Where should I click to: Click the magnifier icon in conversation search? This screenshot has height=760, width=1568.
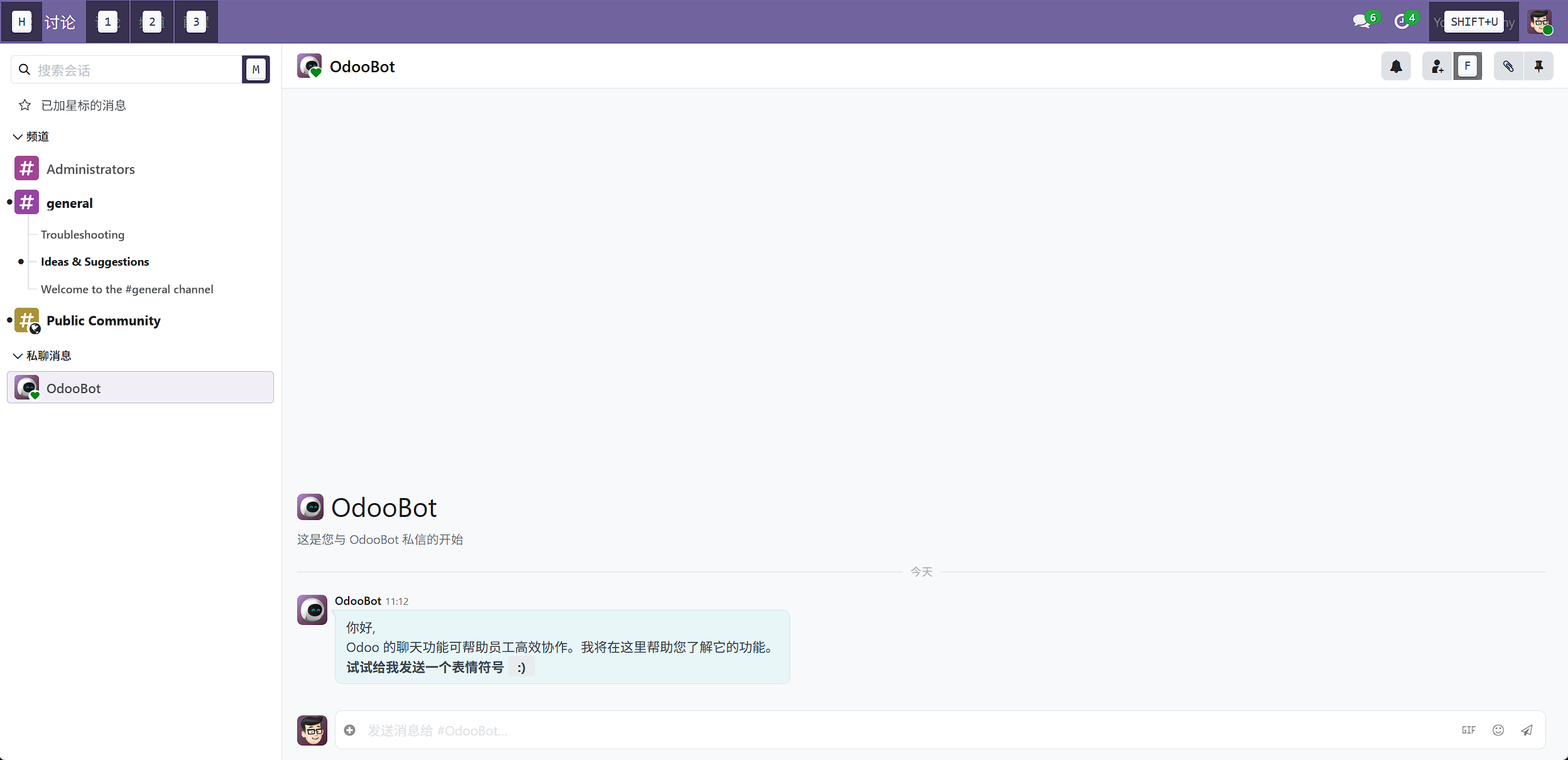[24, 70]
